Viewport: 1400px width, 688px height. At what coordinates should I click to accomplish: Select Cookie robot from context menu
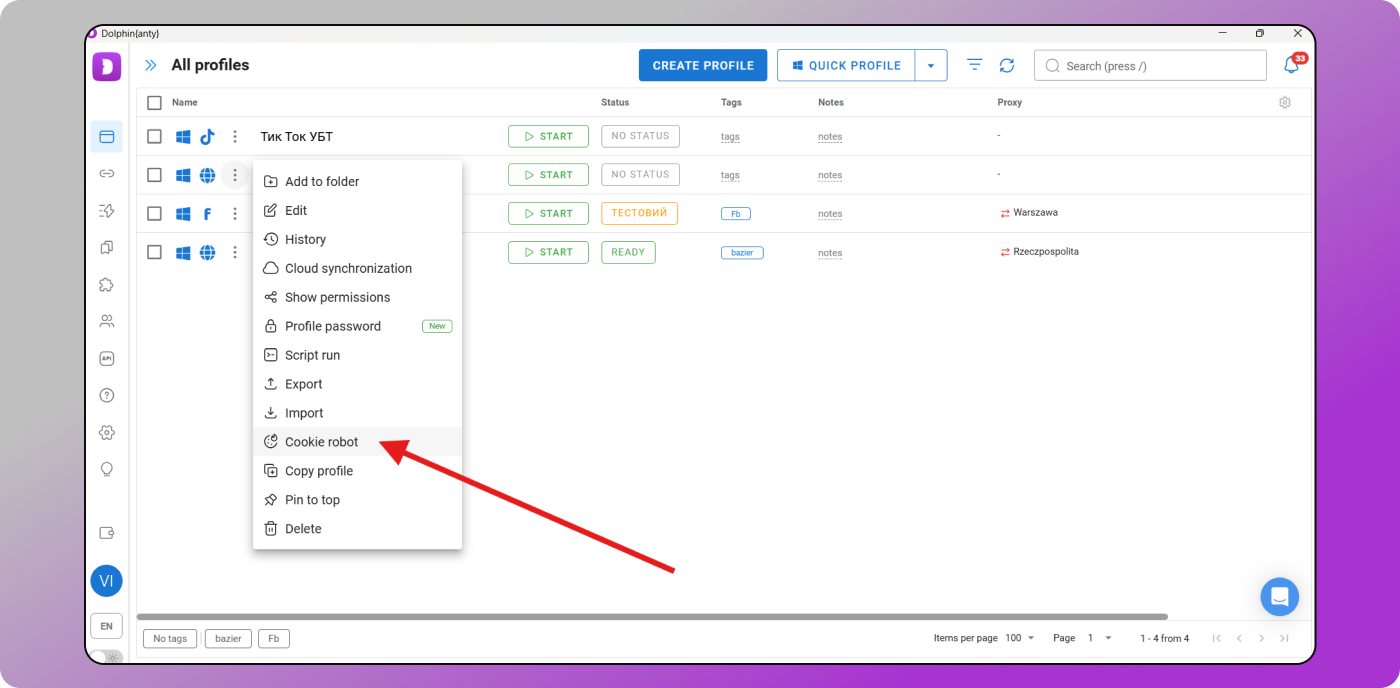321,442
